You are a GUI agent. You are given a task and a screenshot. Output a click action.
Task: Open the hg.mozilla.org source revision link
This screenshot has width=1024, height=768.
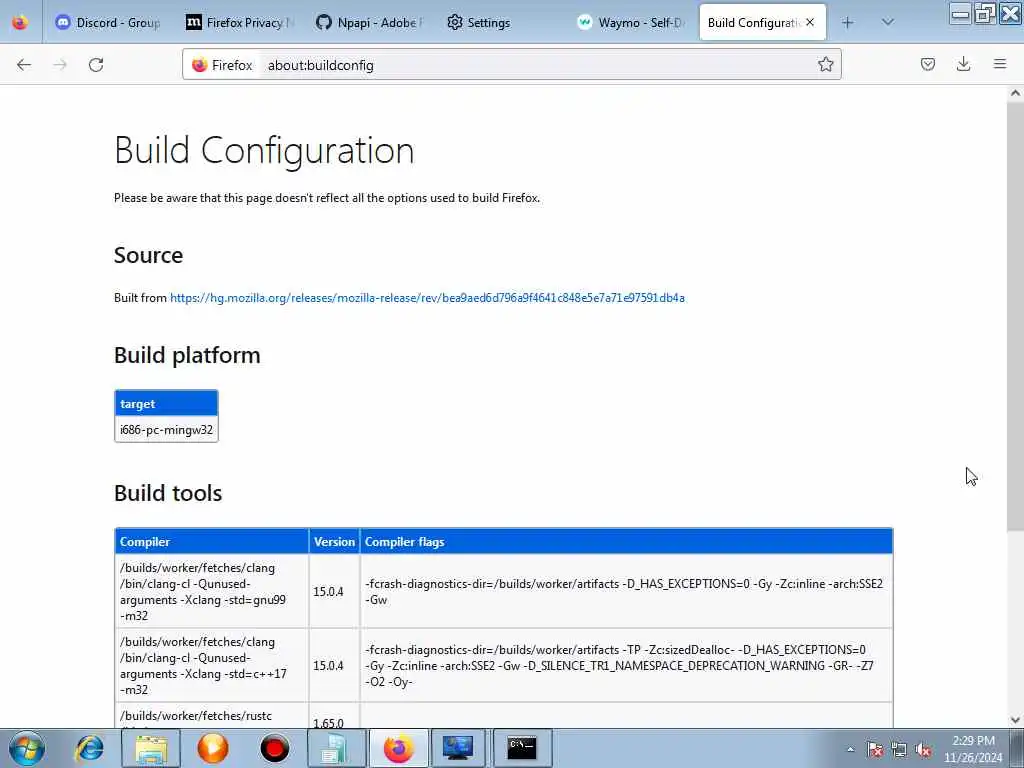coord(427,298)
